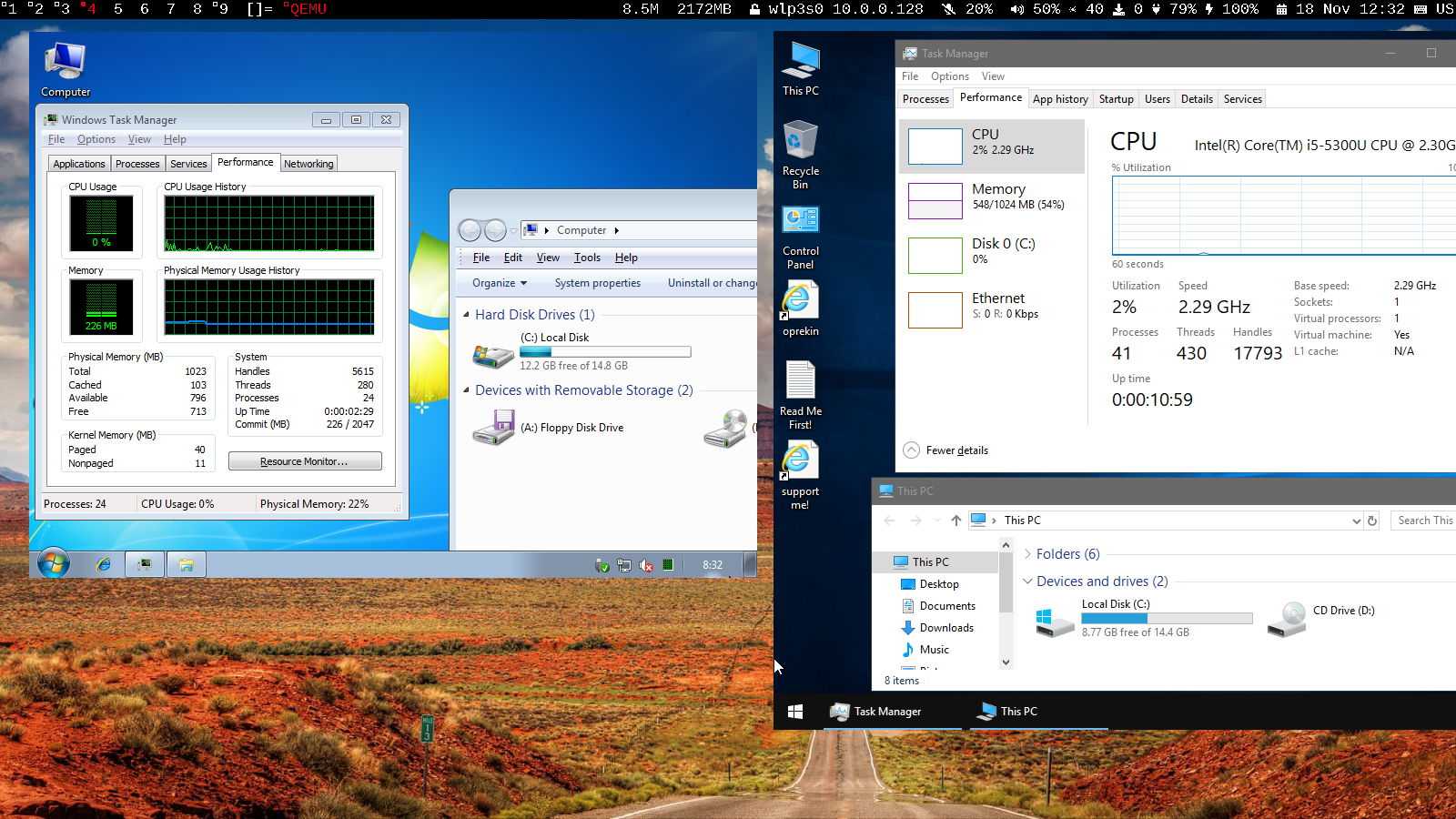Launch the oprekin Internet Explorer shortcut

(x=799, y=309)
